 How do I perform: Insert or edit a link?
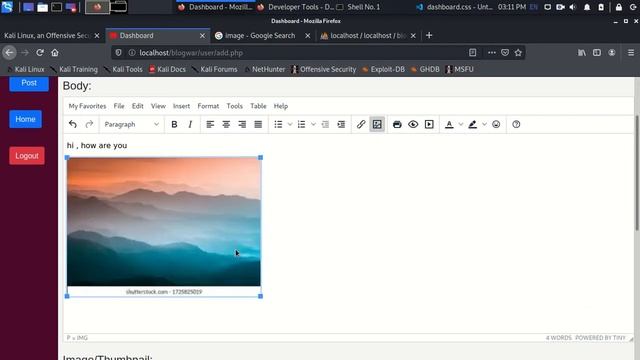(x=361, y=124)
